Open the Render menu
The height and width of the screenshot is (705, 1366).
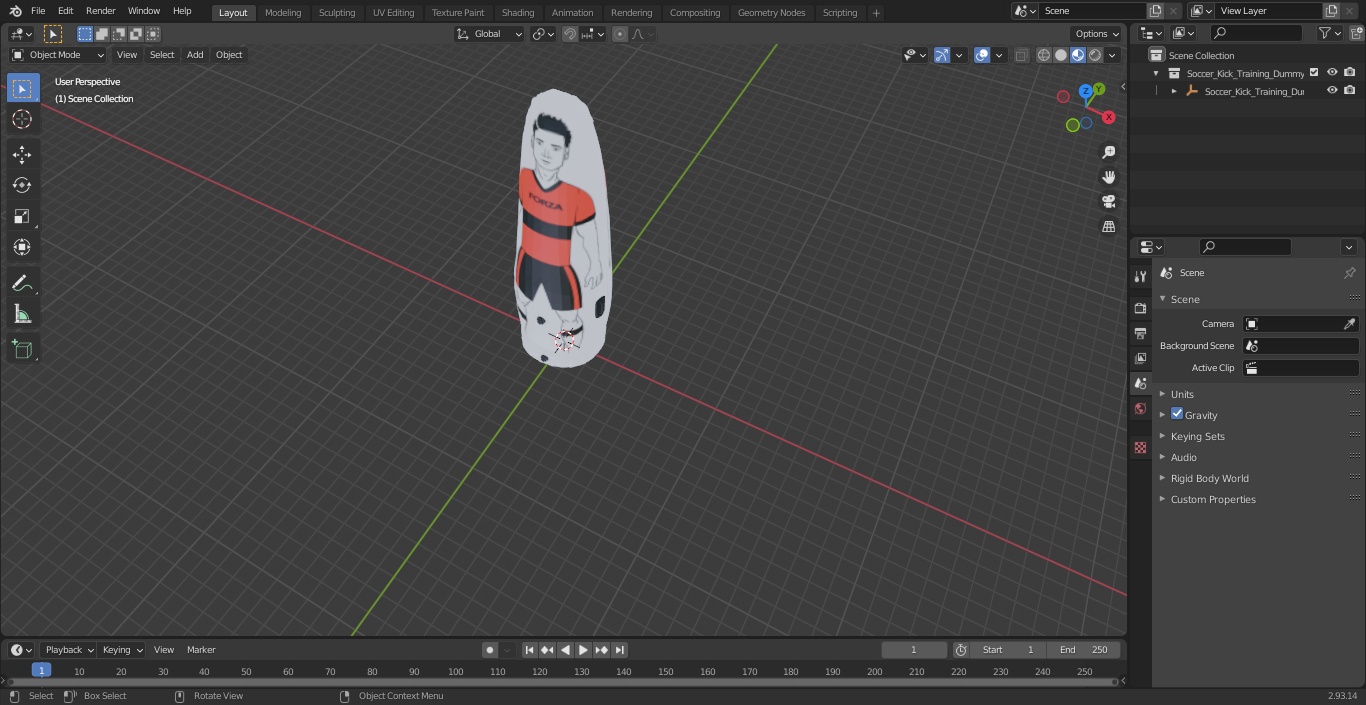[100, 11]
